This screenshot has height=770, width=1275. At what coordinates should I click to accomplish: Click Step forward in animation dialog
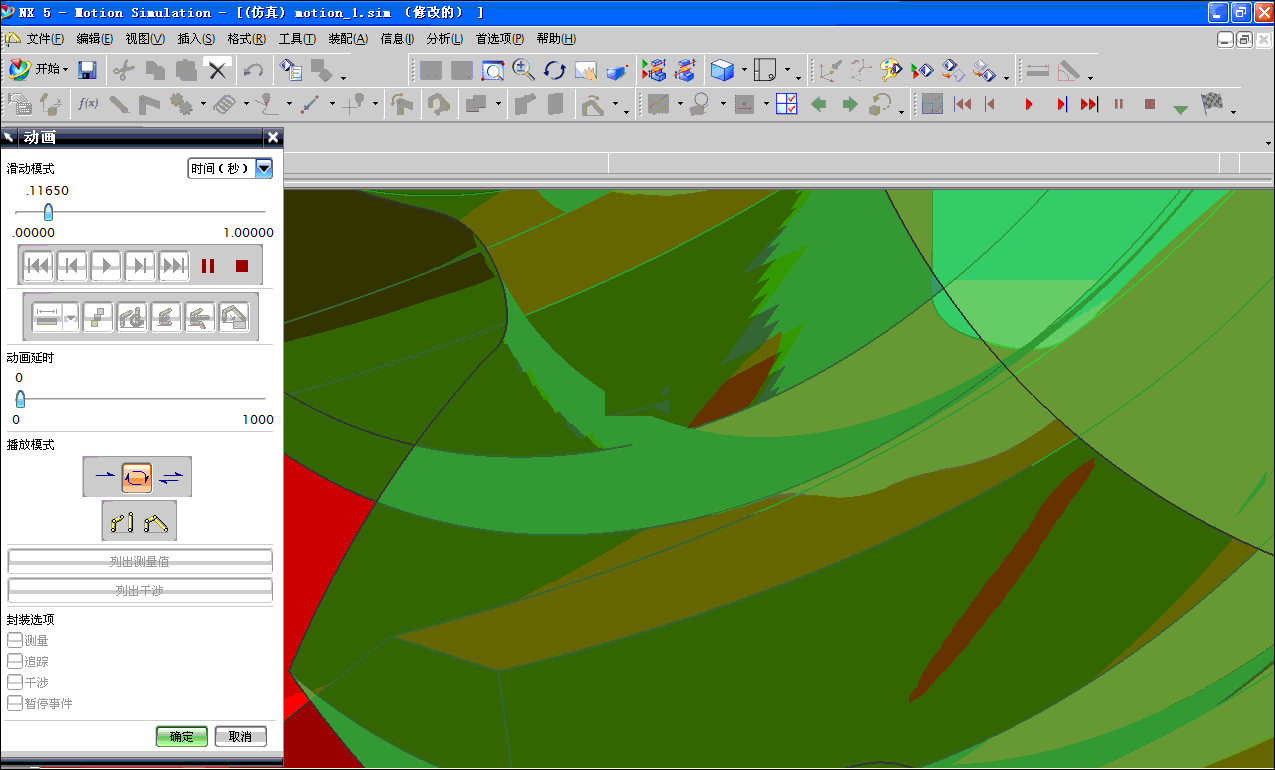pos(140,265)
